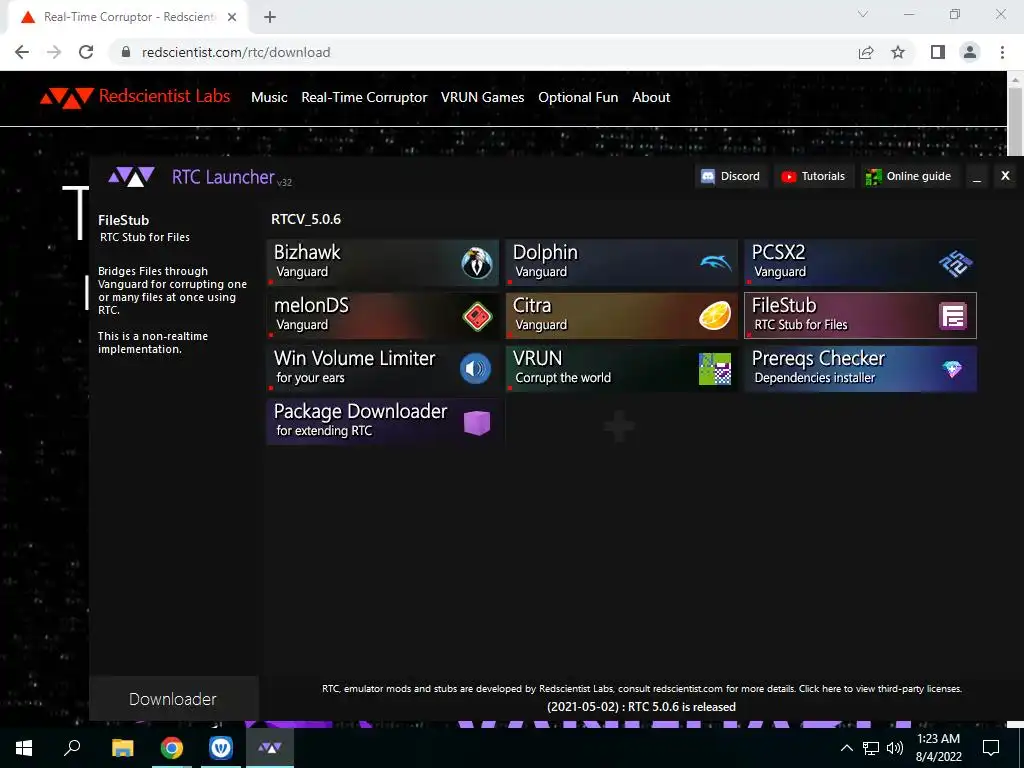Click the Downloader button

(x=173, y=699)
